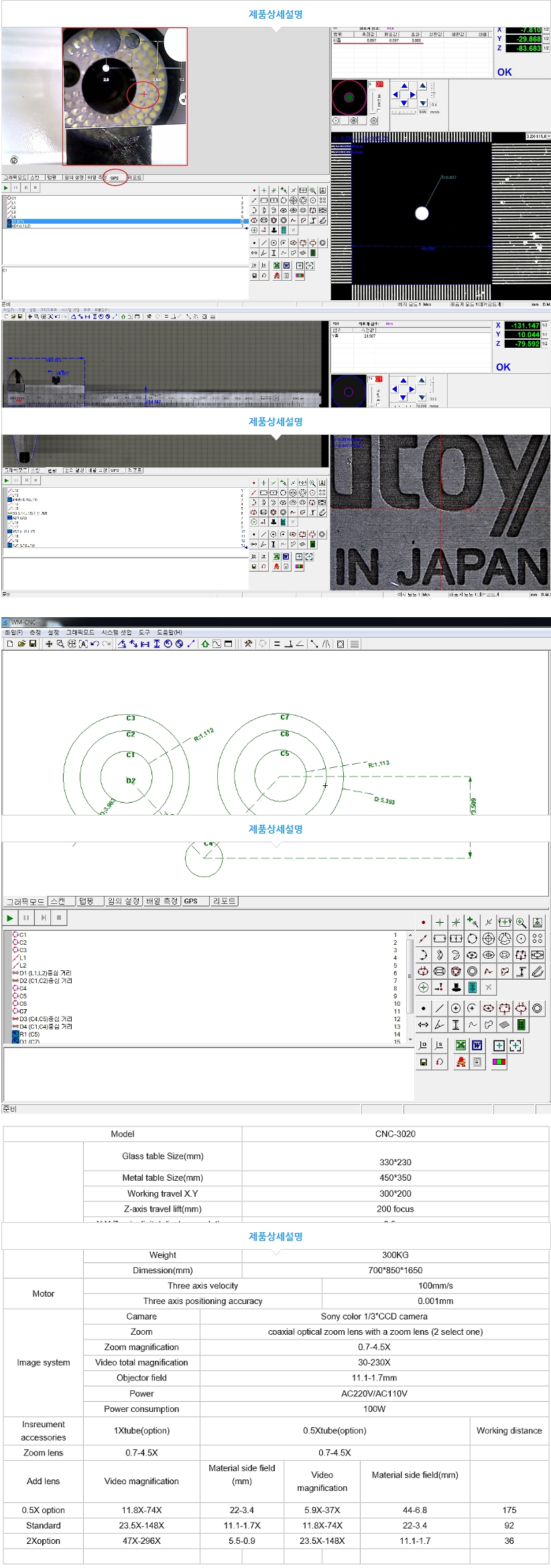Click the Stop button above the C1 list

coord(59,917)
